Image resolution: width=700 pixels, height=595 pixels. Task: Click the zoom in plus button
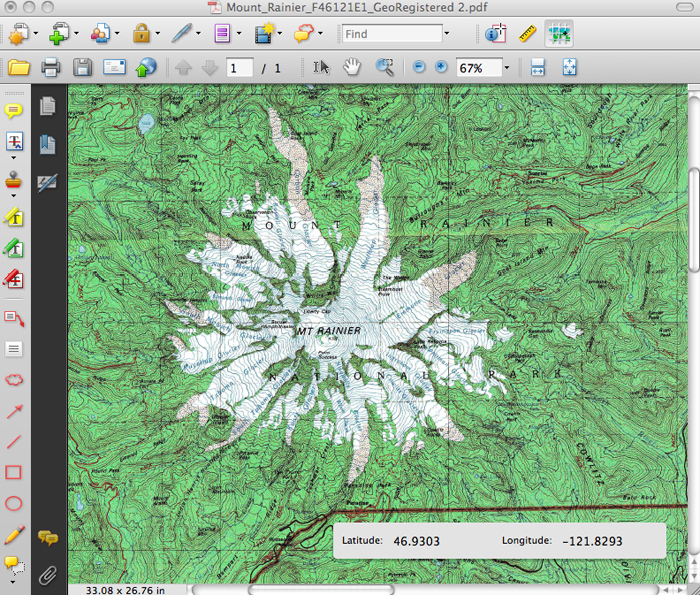pos(441,67)
